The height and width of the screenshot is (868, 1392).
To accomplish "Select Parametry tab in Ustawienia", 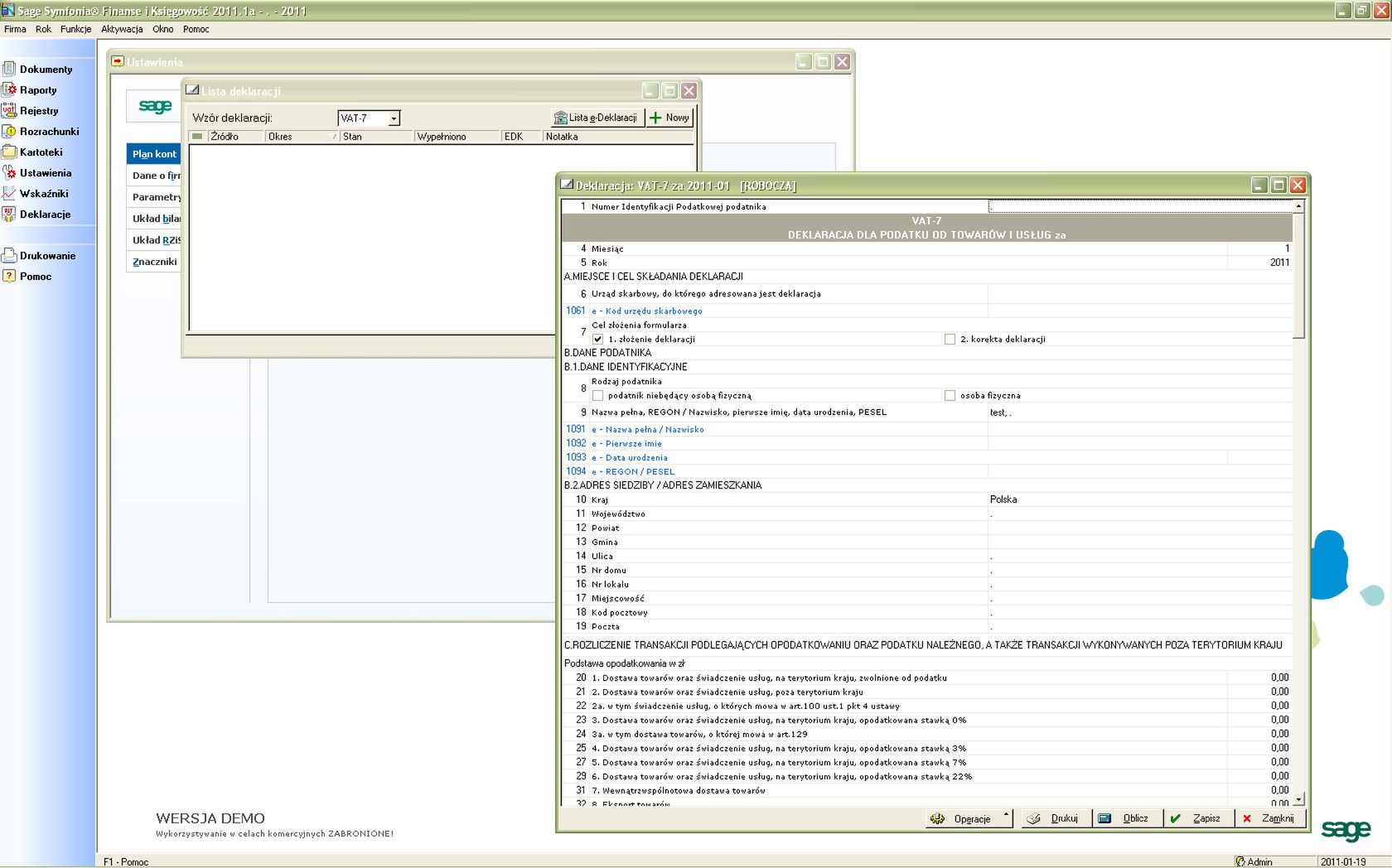I will point(154,196).
